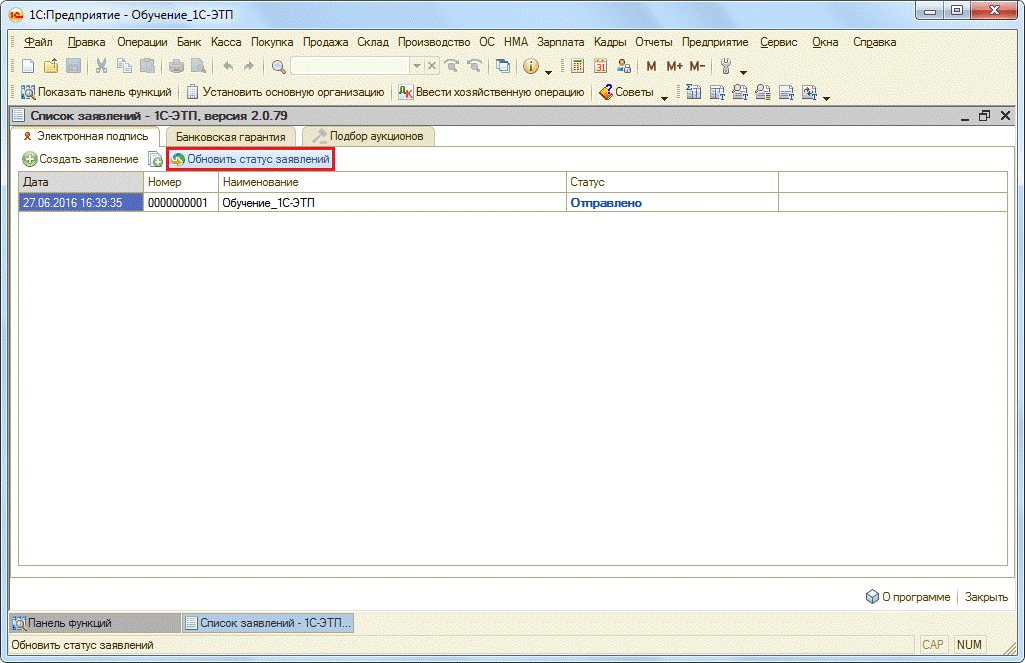Click the Закрыть button at bottom

click(986, 597)
